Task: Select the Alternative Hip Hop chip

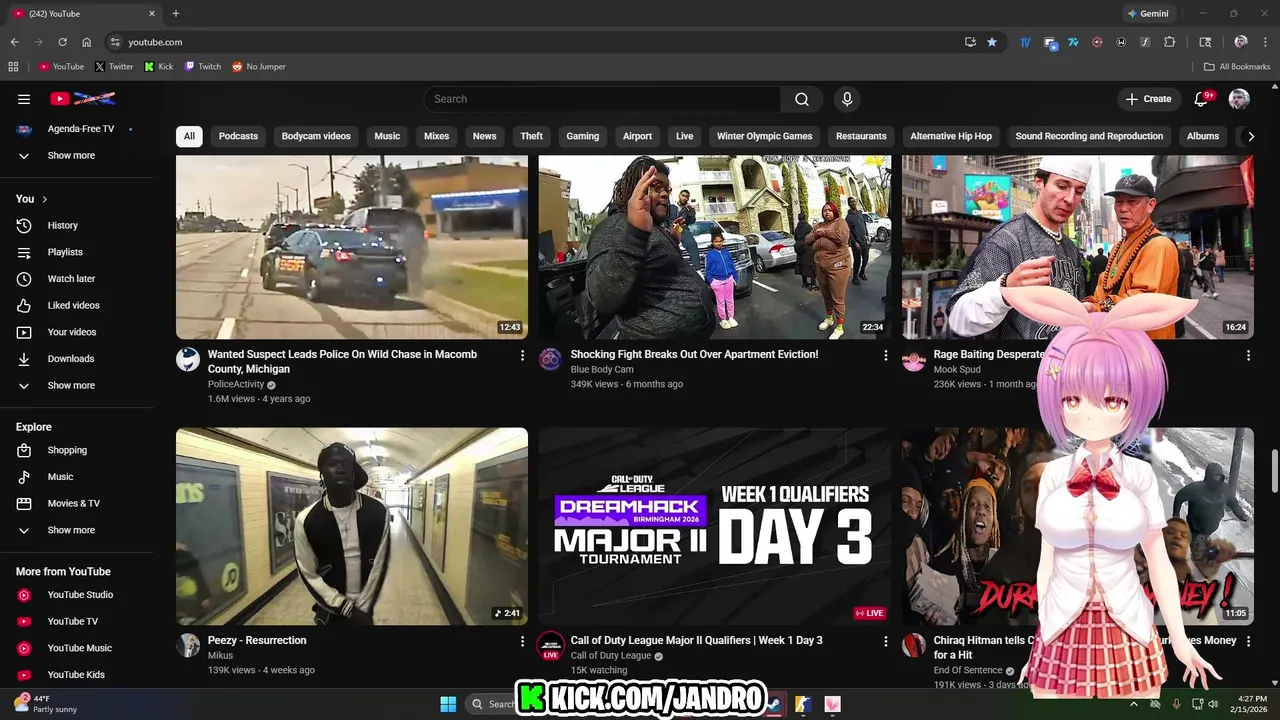Action: [951, 136]
